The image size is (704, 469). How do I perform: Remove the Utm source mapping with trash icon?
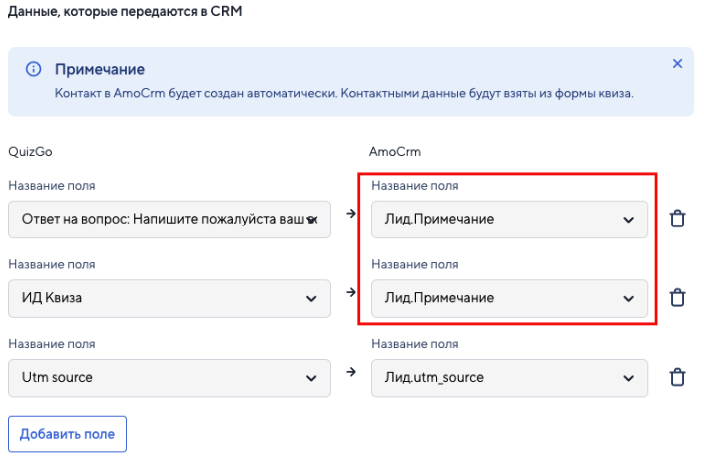click(677, 377)
